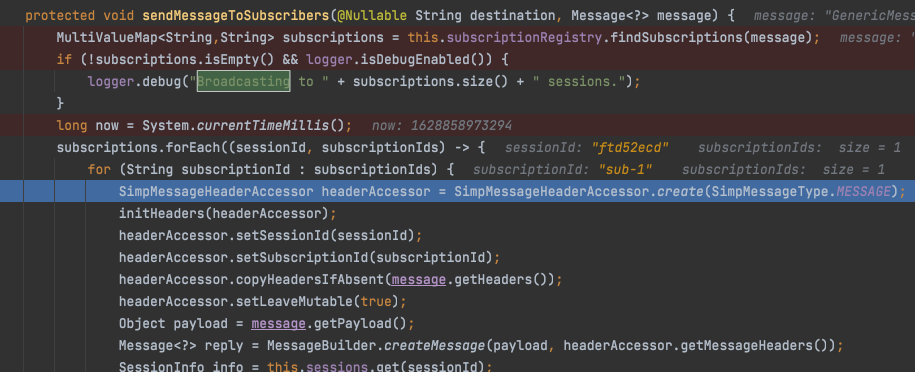Click the MultiValueMap type name
The height and width of the screenshot is (372, 915).
point(107,38)
